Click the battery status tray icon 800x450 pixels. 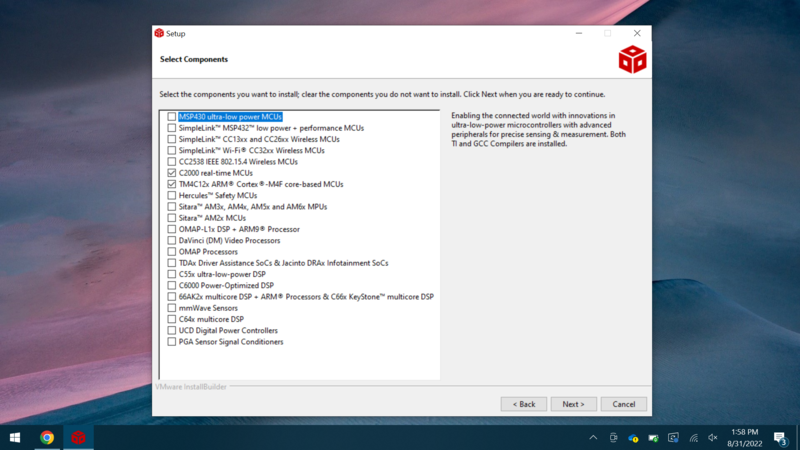[x=653, y=438]
